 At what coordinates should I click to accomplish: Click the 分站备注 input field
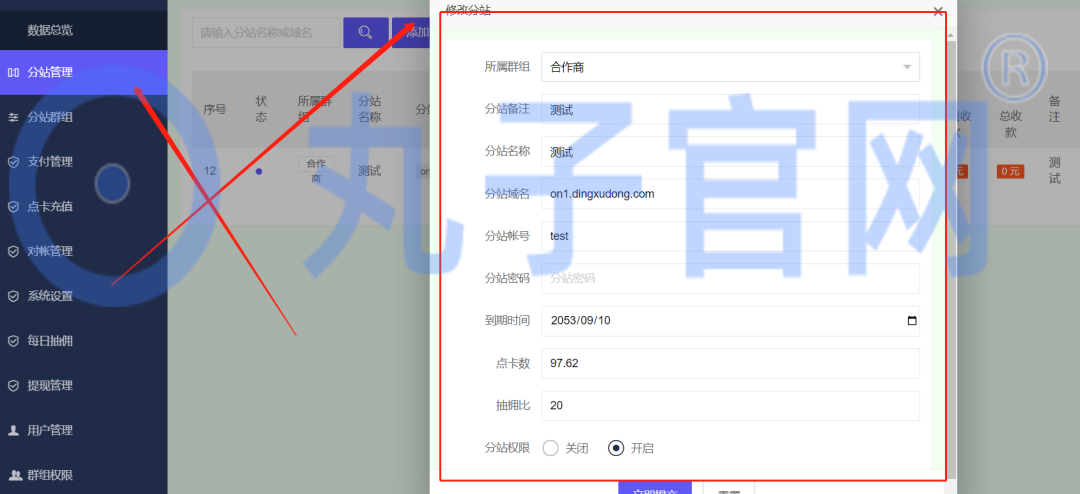tap(730, 110)
